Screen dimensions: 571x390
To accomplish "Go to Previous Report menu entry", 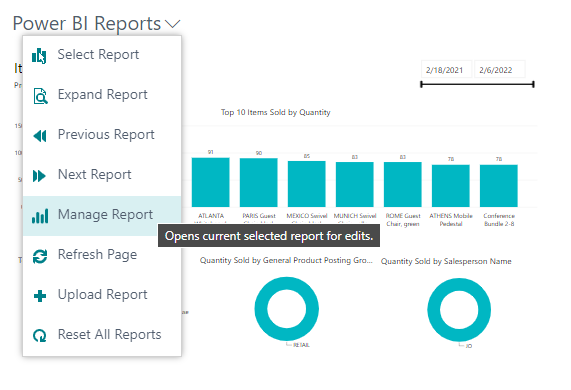I will 102,136.
